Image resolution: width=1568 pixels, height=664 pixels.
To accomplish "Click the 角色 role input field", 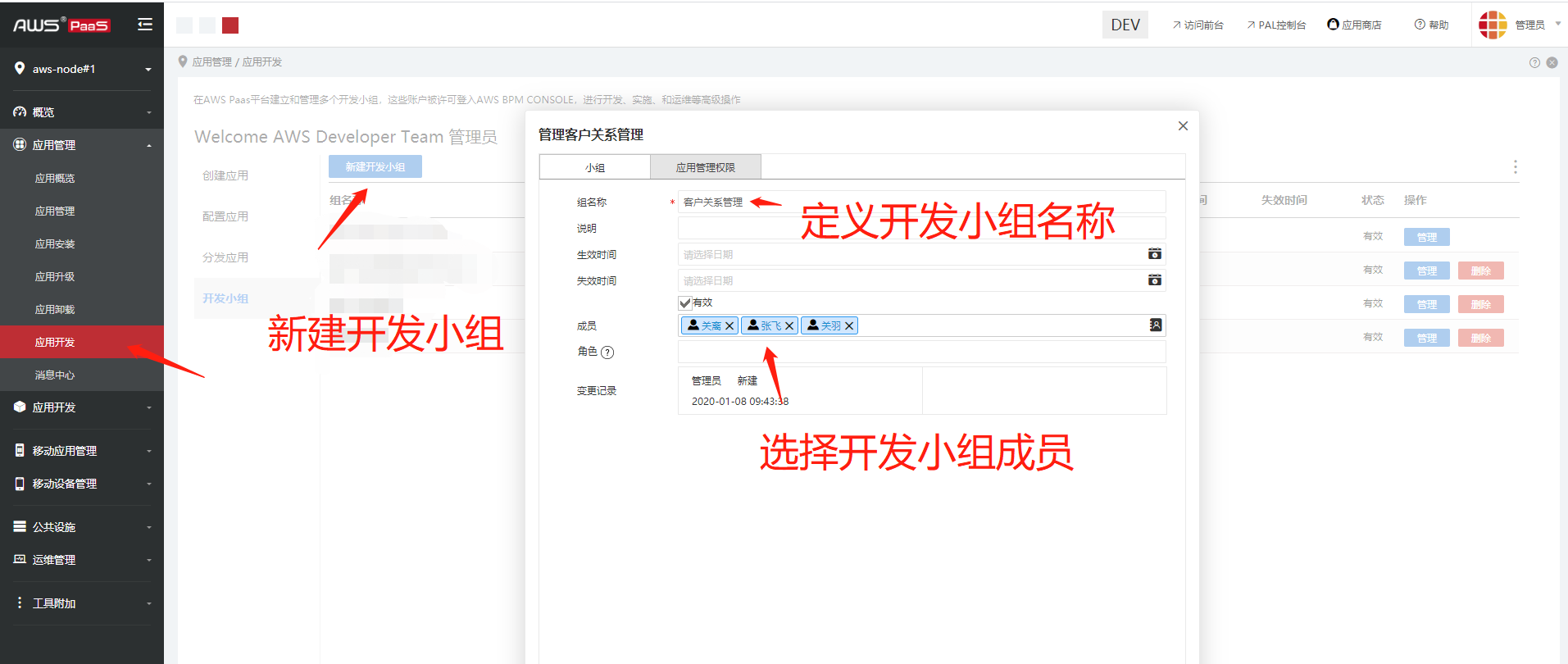I will [x=921, y=352].
